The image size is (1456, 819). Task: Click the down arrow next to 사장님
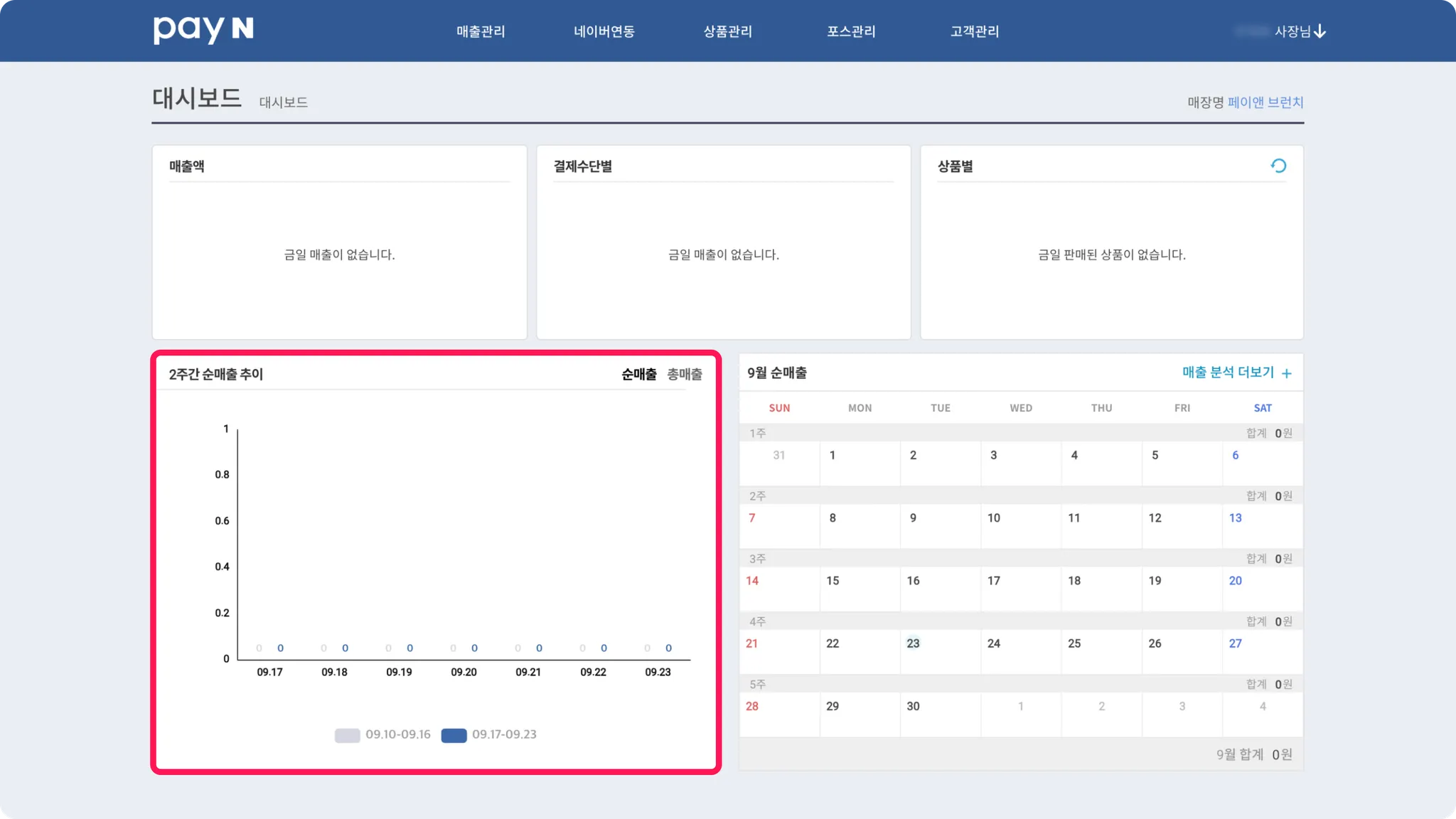[1320, 31]
